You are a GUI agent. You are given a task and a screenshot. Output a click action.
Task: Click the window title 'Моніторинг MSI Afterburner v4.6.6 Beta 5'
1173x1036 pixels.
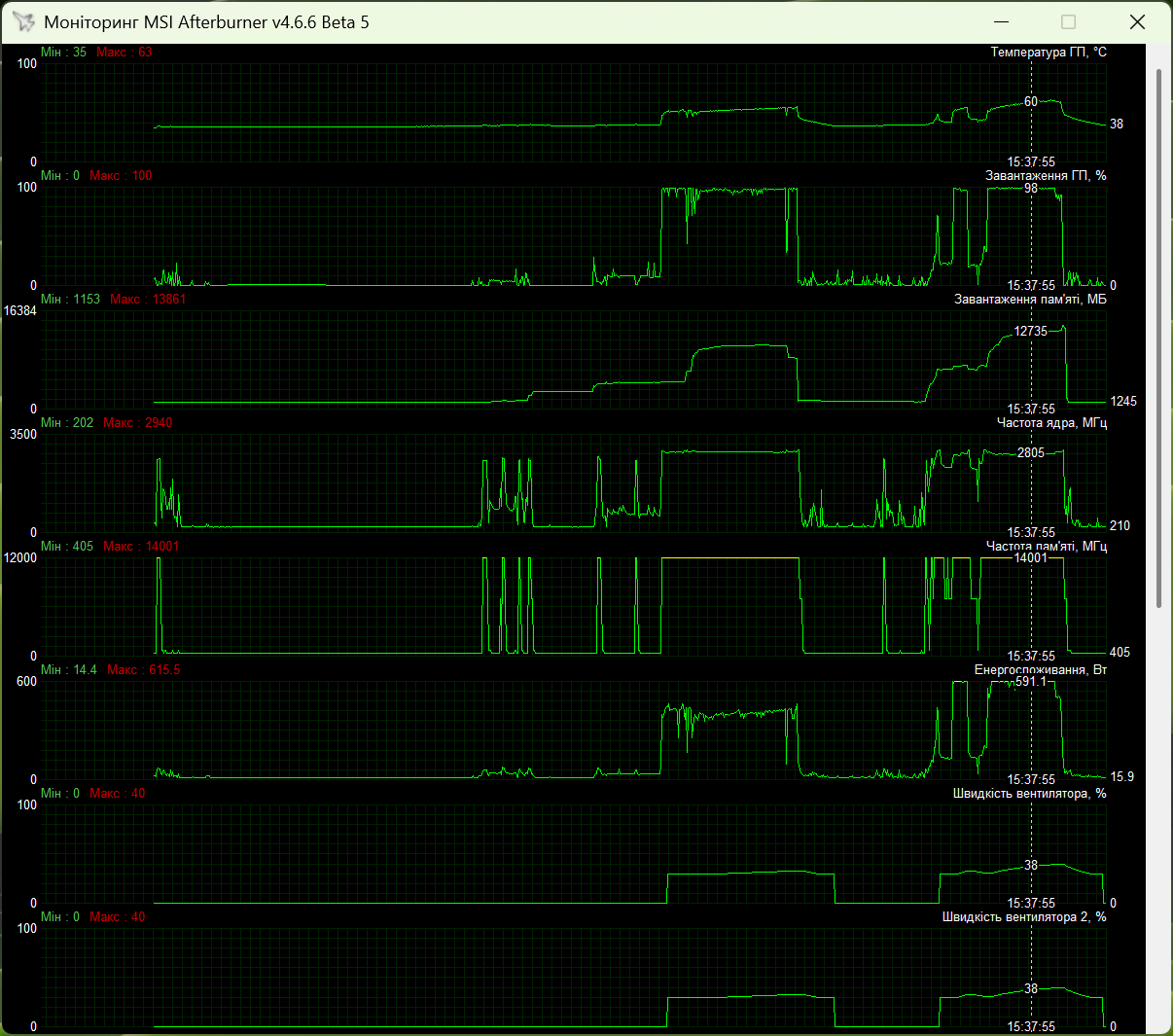tap(206, 22)
